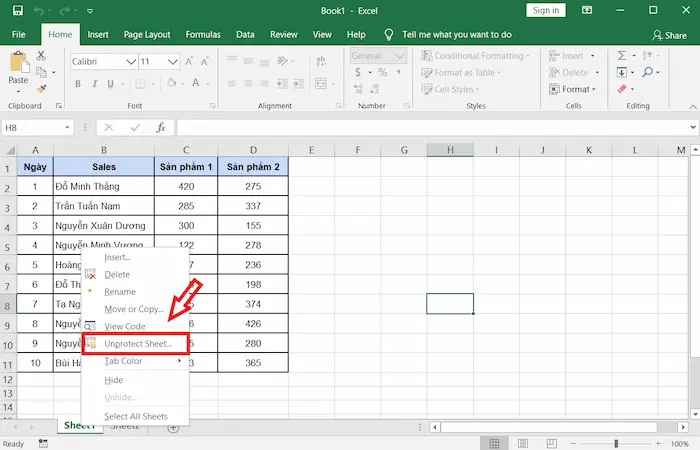Click the Increase Indent icon
The image size is (700, 450).
click(x=299, y=83)
